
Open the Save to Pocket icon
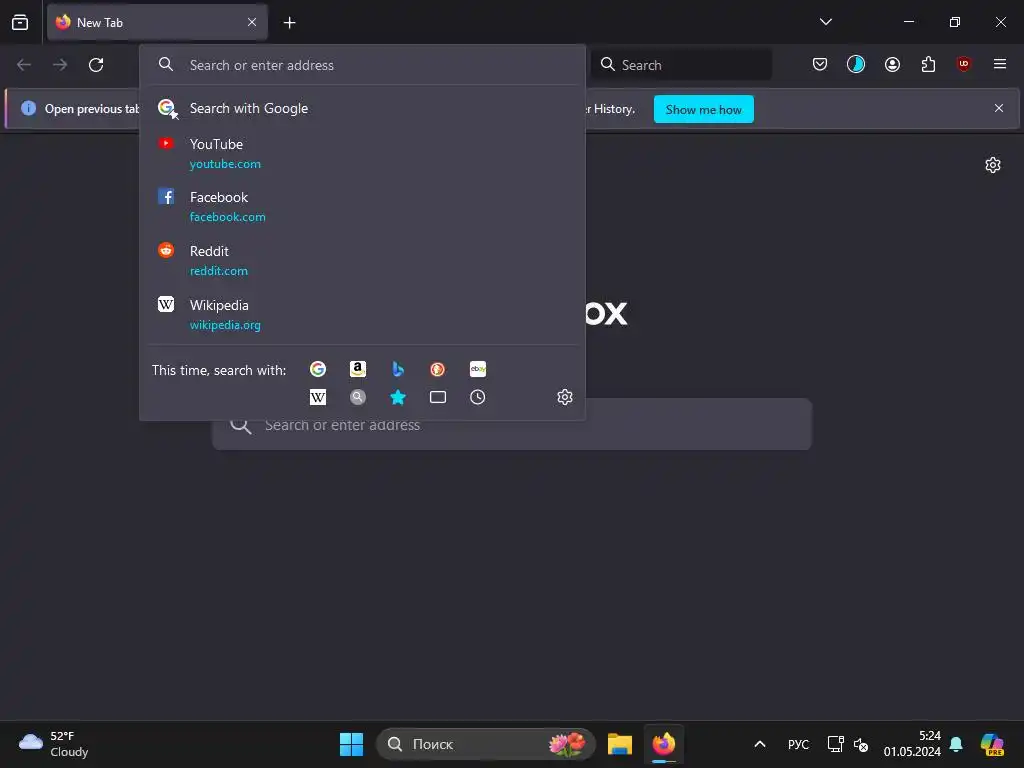pyautogui.click(x=820, y=64)
